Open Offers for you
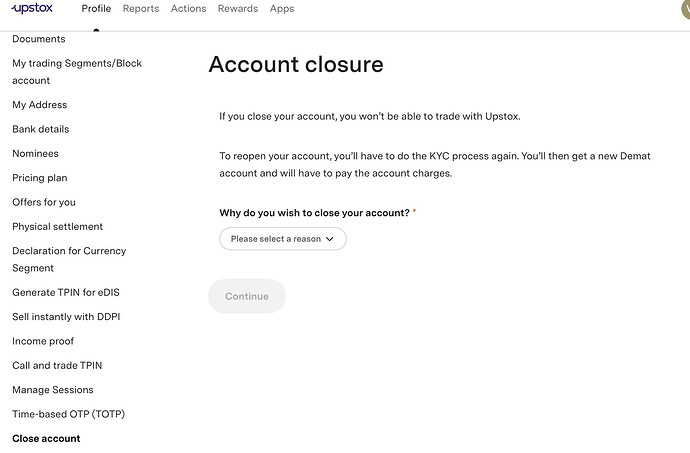The image size is (690, 453). pos(44,202)
